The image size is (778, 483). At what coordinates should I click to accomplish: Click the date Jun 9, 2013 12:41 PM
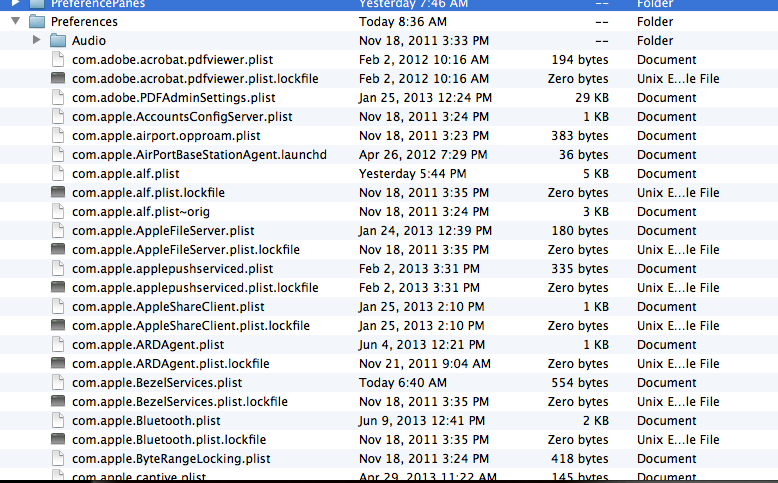422,421
